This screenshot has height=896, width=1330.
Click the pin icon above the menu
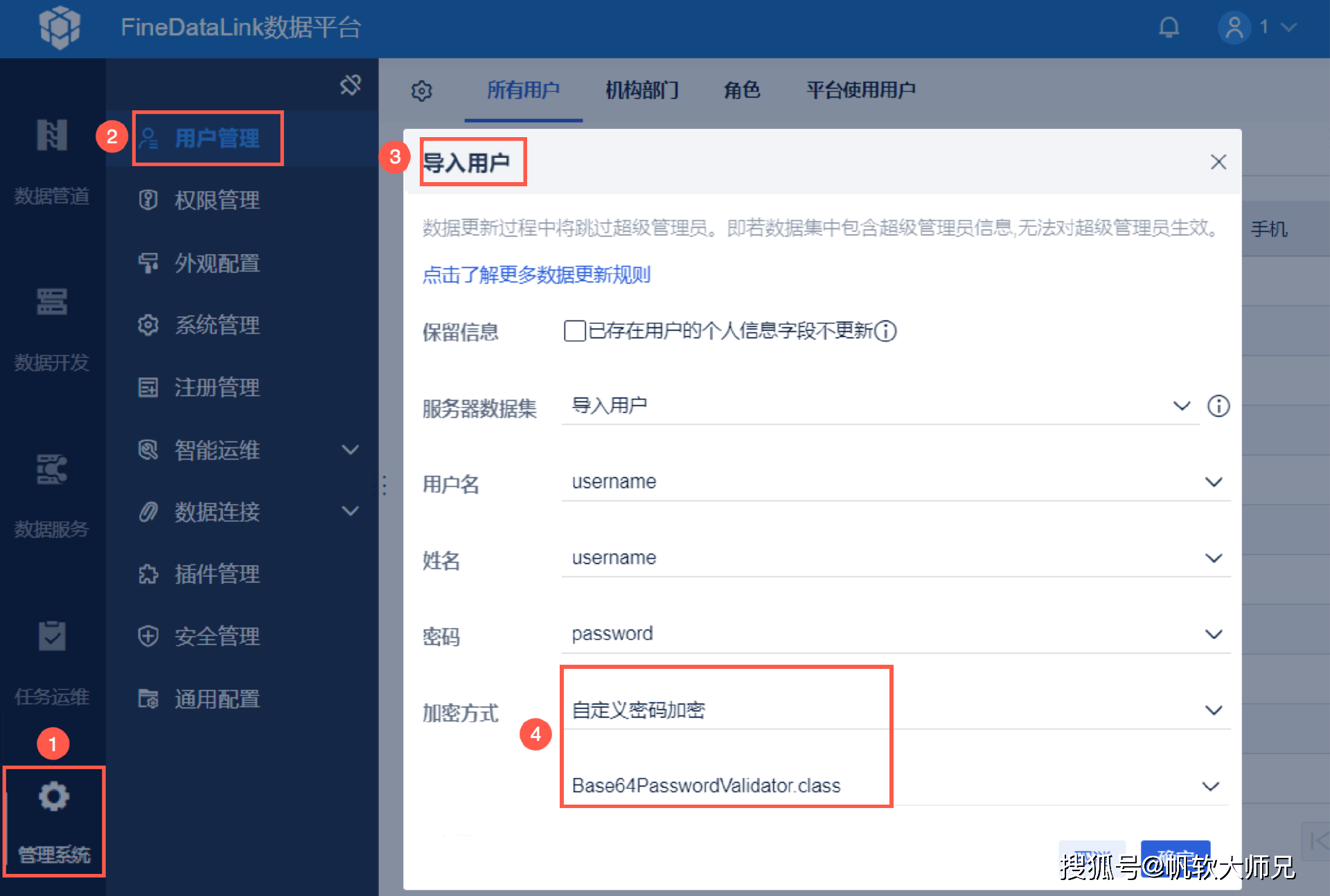[x=351, y=85]
